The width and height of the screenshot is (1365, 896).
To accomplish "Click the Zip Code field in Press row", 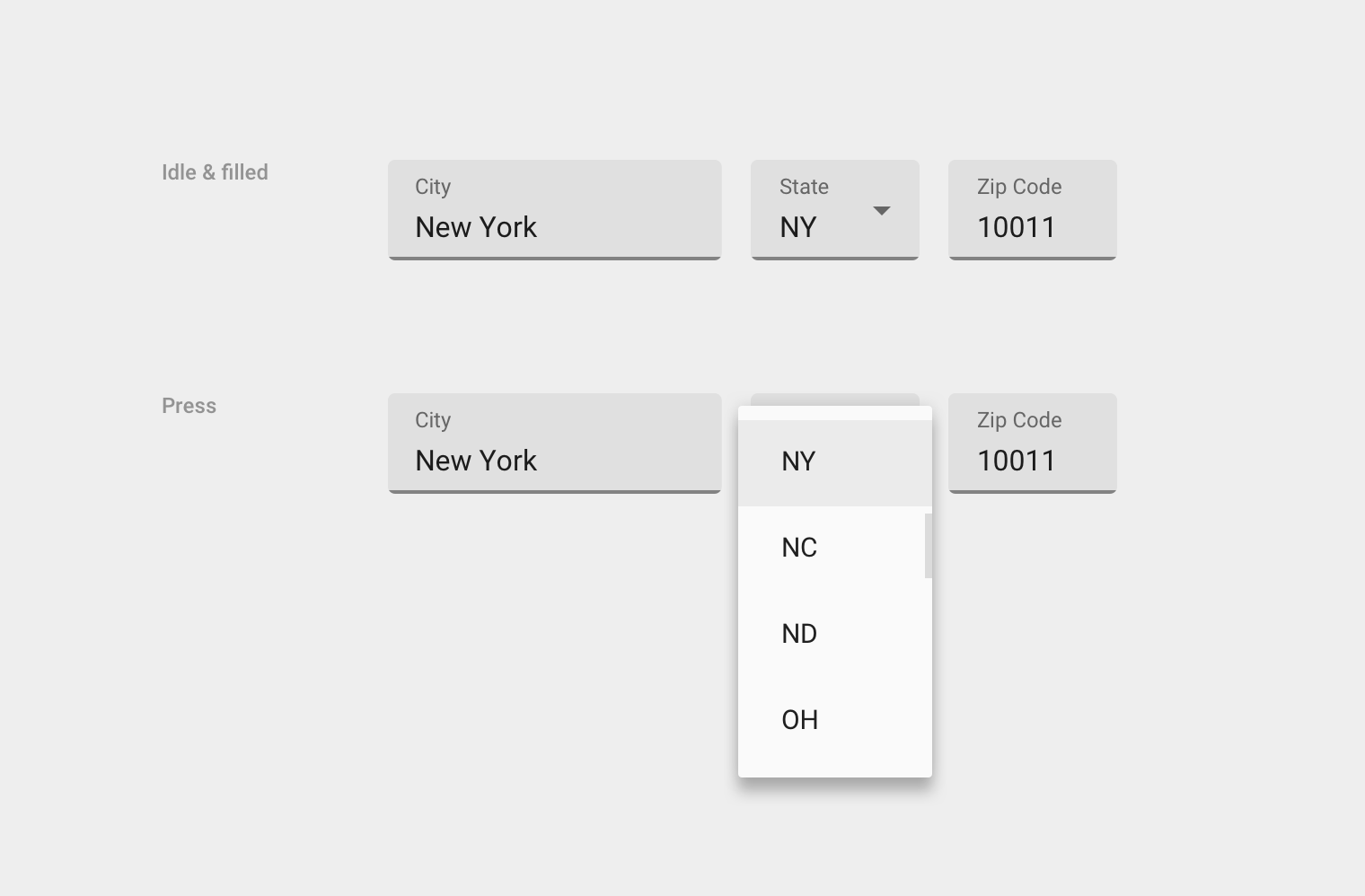I will pos(1033,444).
